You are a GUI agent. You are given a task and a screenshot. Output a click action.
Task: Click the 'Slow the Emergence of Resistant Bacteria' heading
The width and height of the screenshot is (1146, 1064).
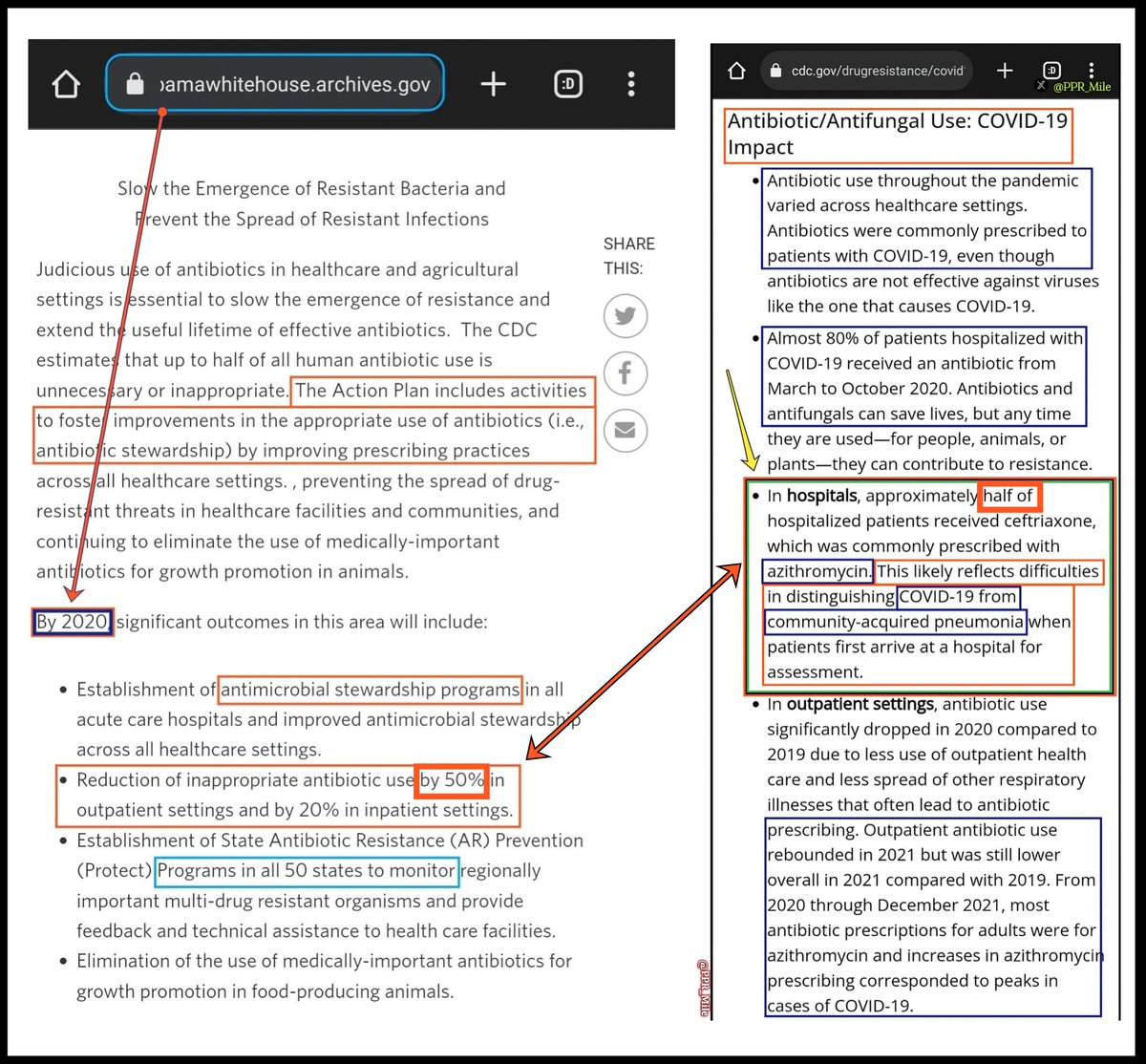coord(311,203)
